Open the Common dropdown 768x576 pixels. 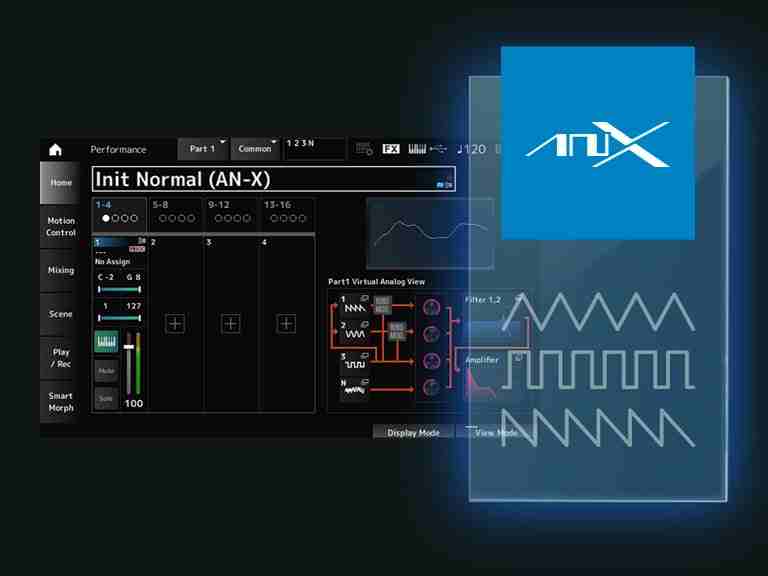coord(255,149)
